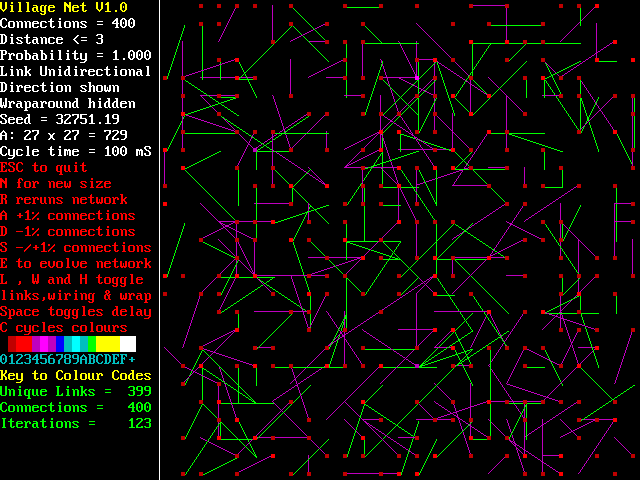
Task: Click the 'Seed = 32751.19' value
Action: tap(60, 119)
